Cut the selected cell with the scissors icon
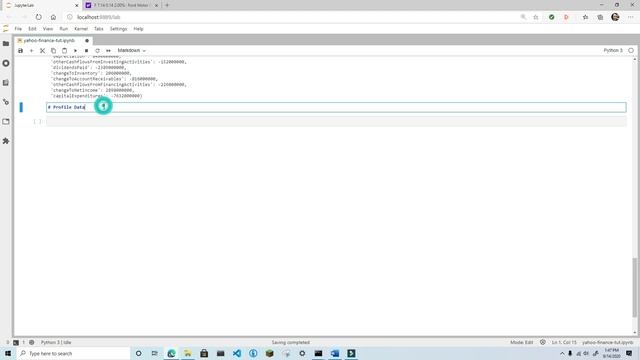640x360 pixels. (x=42, y=51)
